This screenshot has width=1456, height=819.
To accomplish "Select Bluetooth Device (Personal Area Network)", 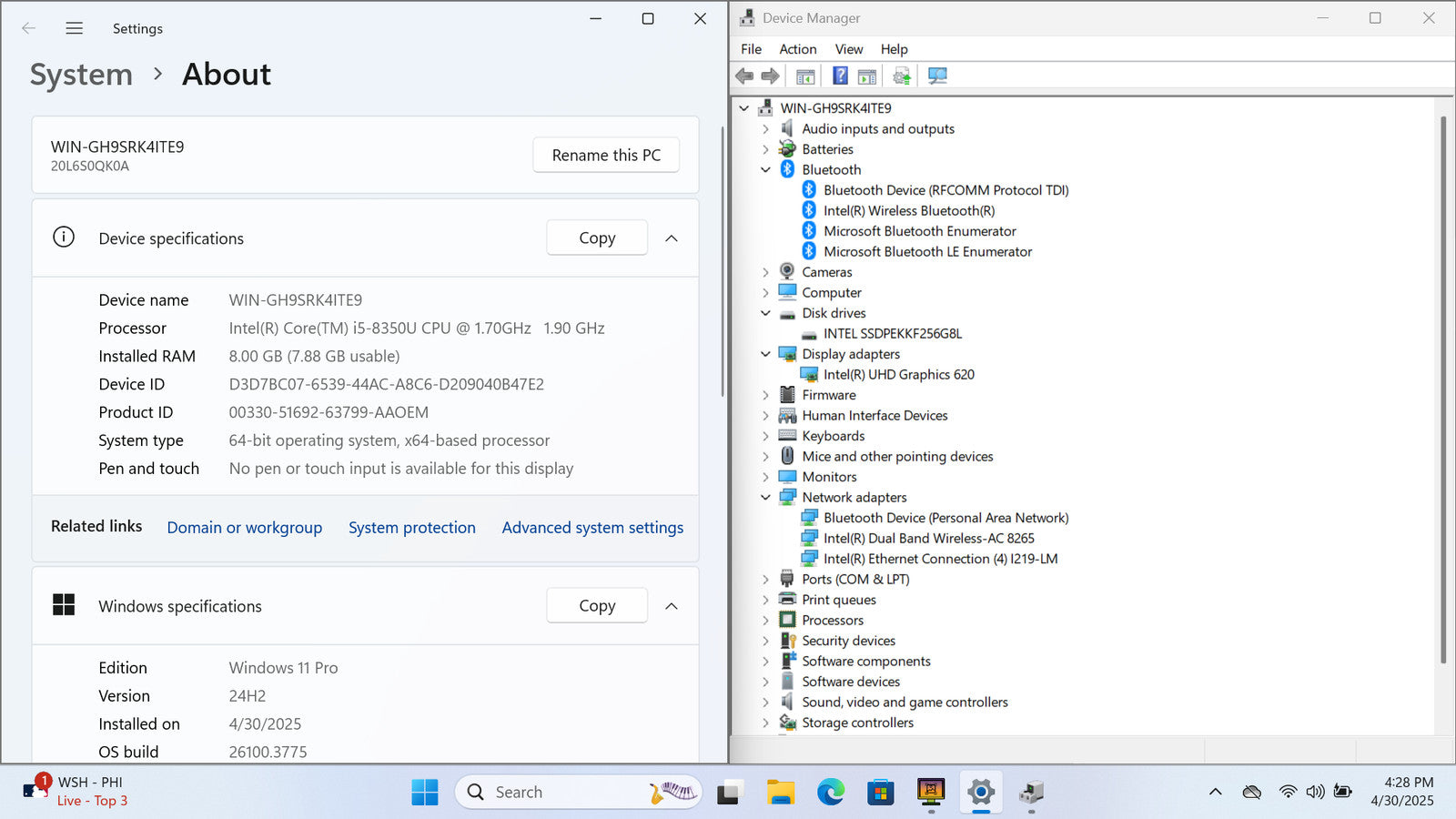I will [945, 518].
